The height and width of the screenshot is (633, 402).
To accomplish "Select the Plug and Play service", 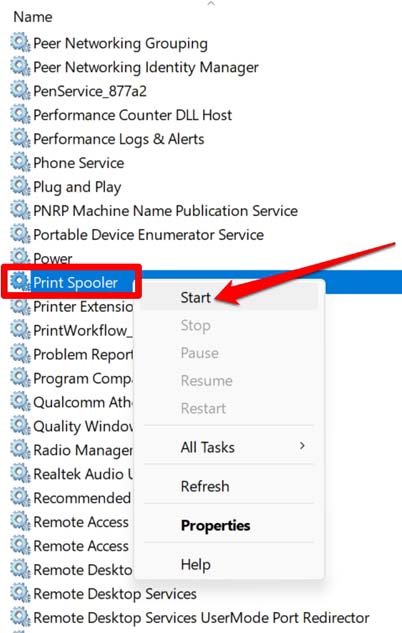I will point(77,187).
